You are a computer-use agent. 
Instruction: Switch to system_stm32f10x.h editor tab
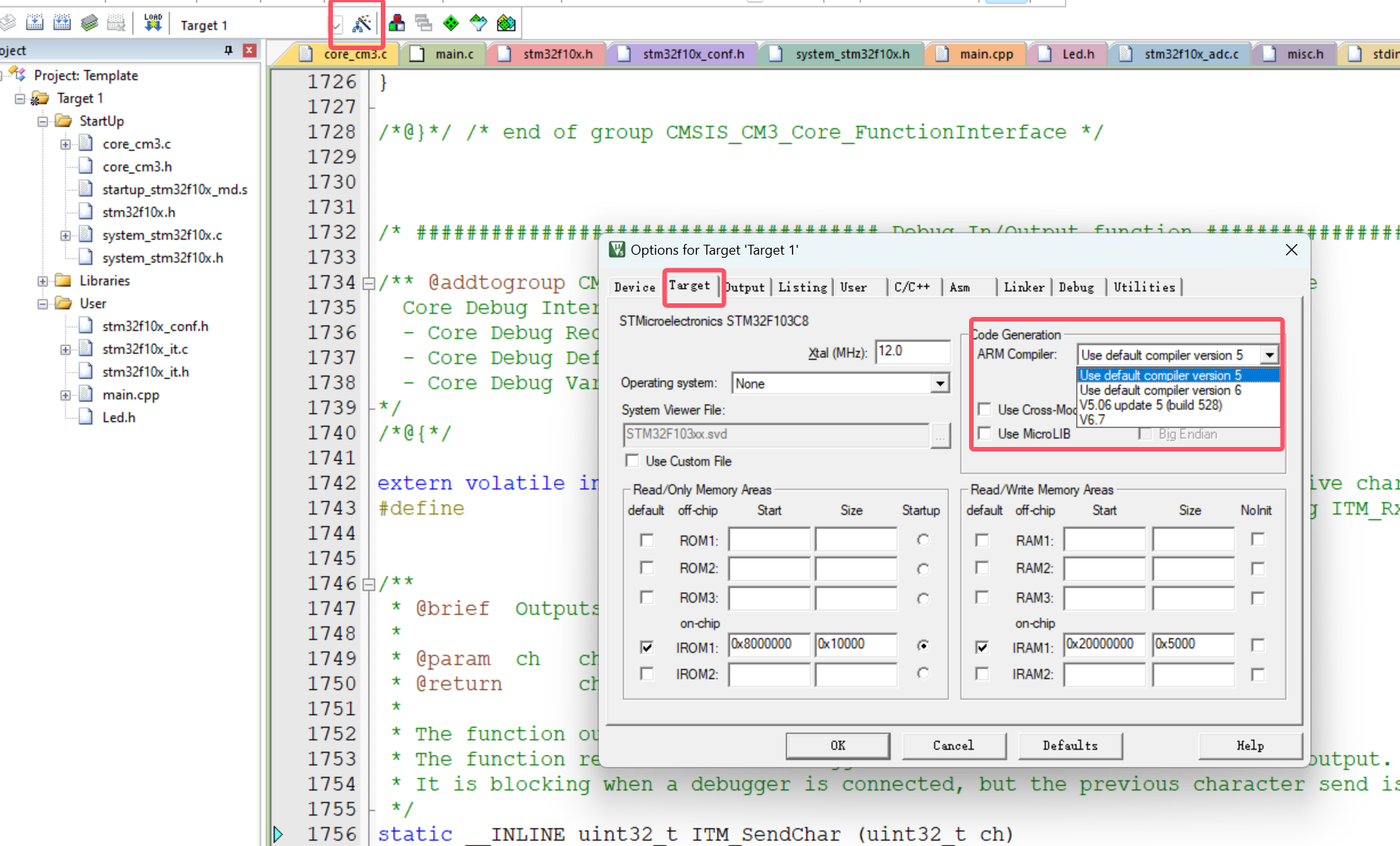(x=841, y=54)
